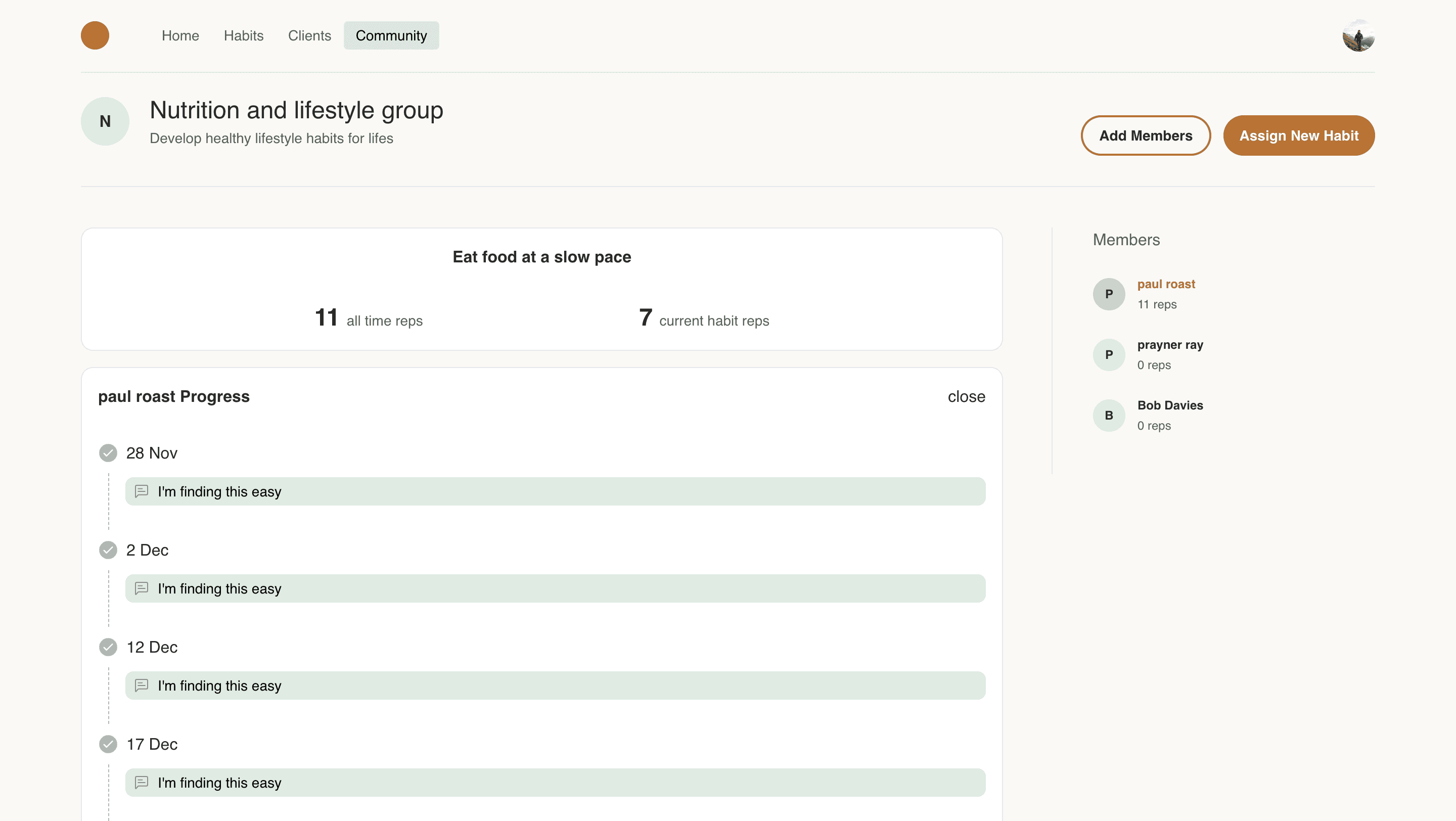Viewport: 1456px width, 821px height.
Task: Click the '28 Nov' date entry
Action: tap(152, 453)
